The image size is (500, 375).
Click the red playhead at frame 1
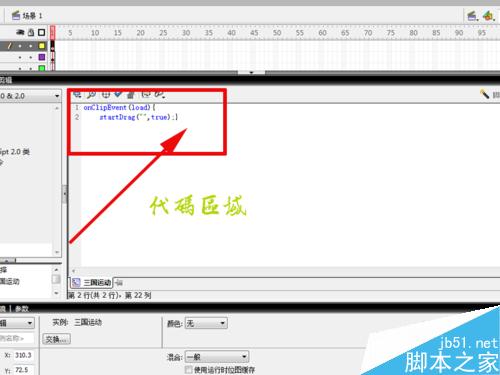(52, 32)
